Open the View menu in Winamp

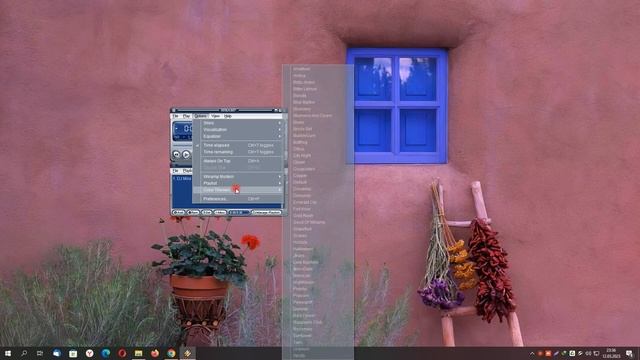coord(215,116)
